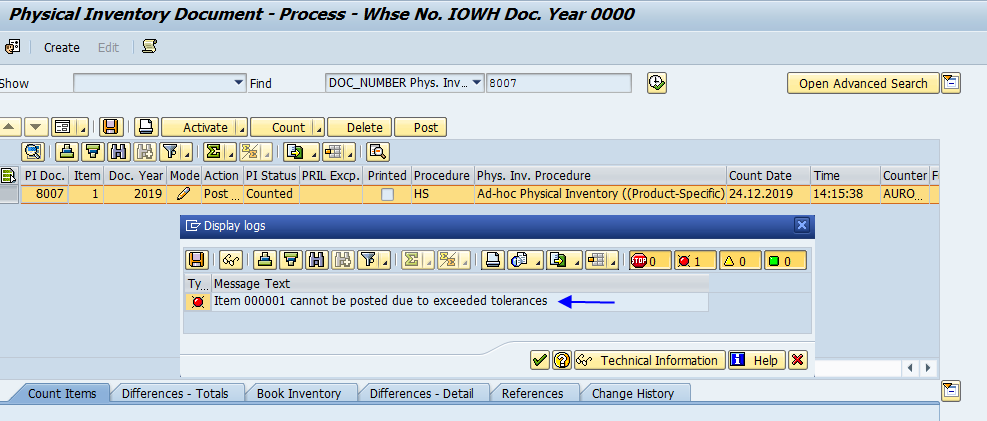Click the document Print icon beside Activate
The image size is (987, 421).
[x=146, y=127]
